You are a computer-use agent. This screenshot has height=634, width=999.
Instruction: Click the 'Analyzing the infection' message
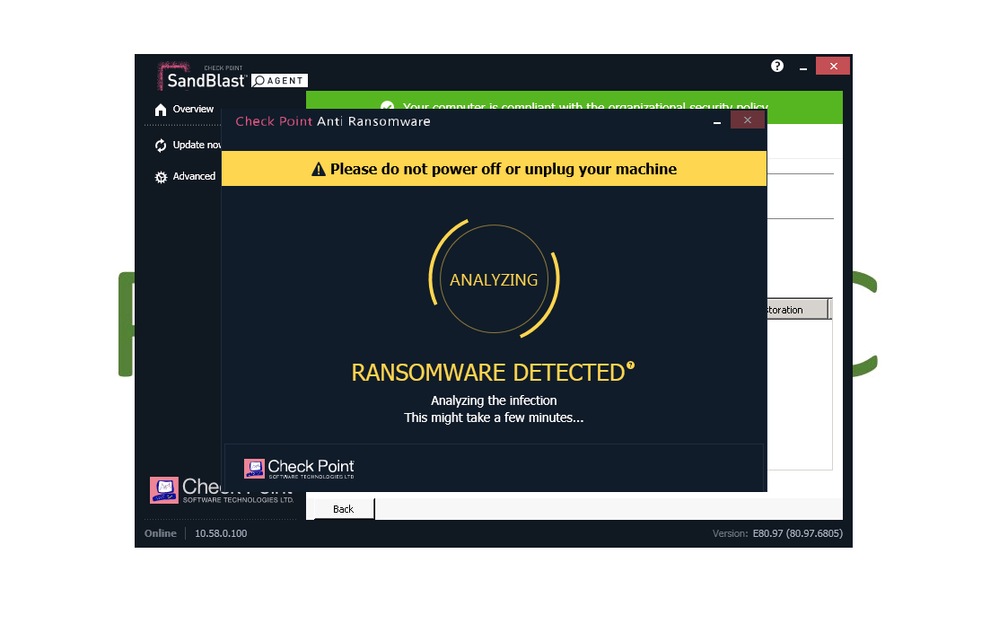[x=494, y=400]
